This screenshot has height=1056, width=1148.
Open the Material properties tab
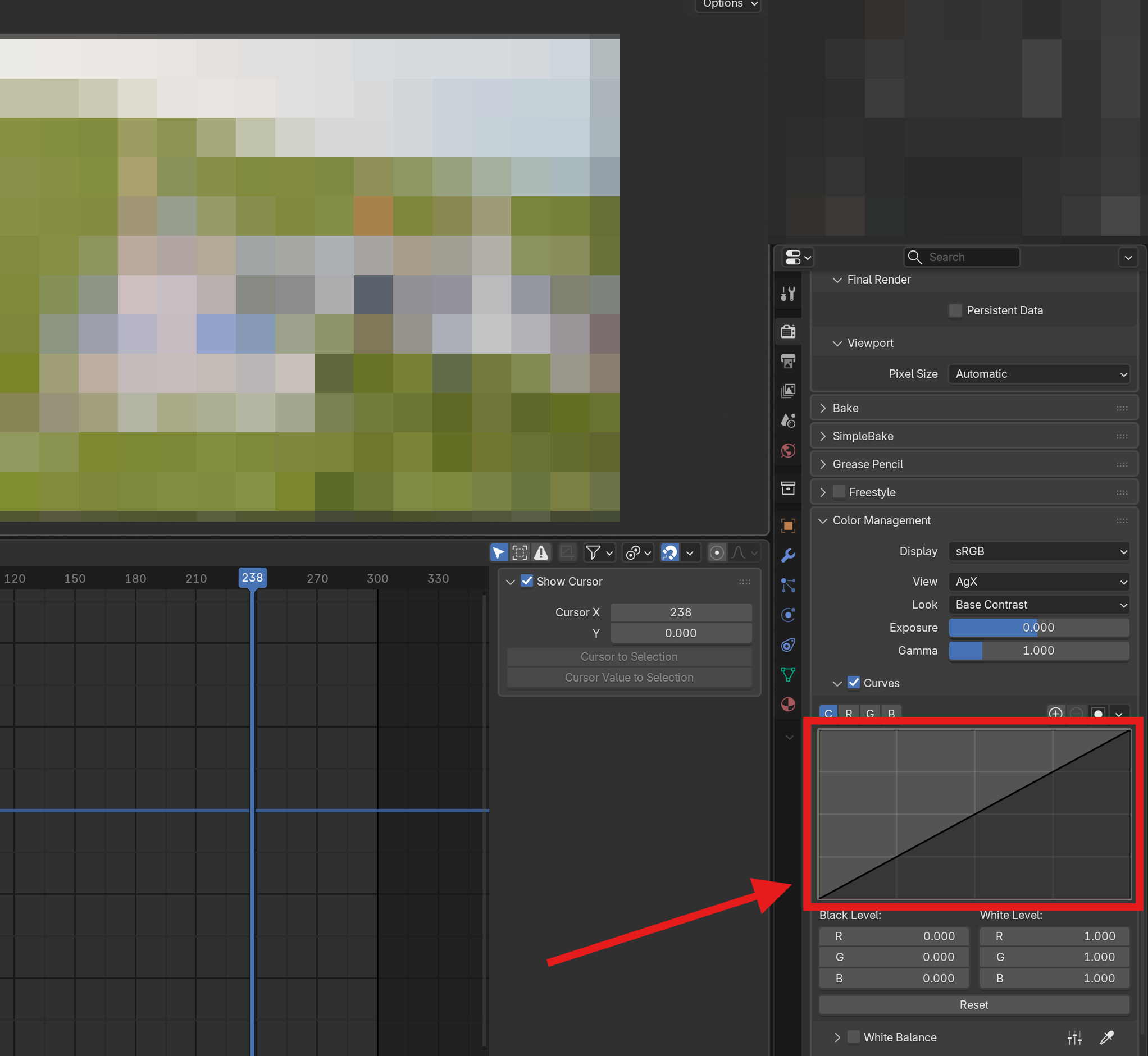pyautogui.click(x=788, y=704)
